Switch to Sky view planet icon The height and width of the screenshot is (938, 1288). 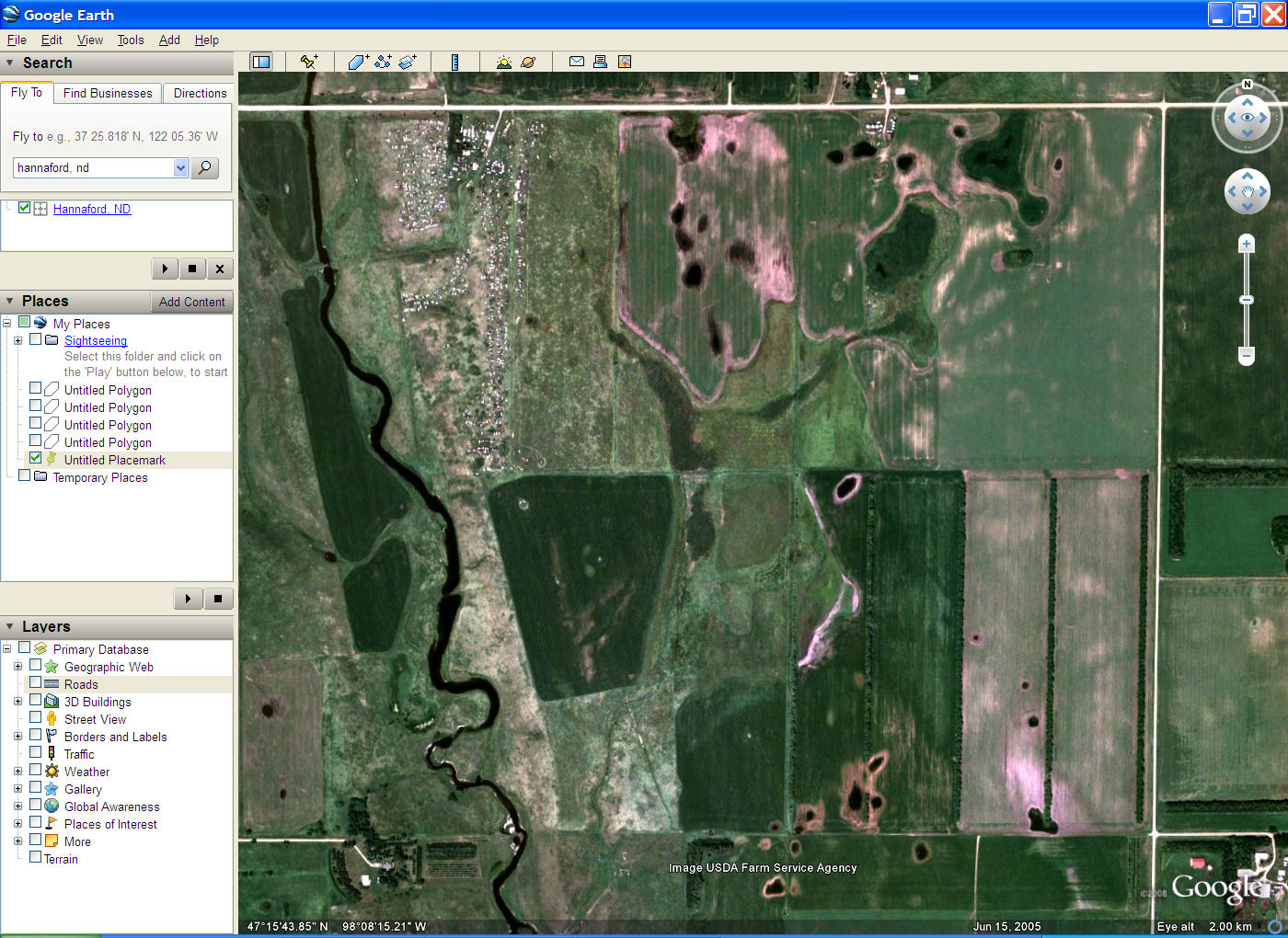pyautogui.click(x=528, y=62)
